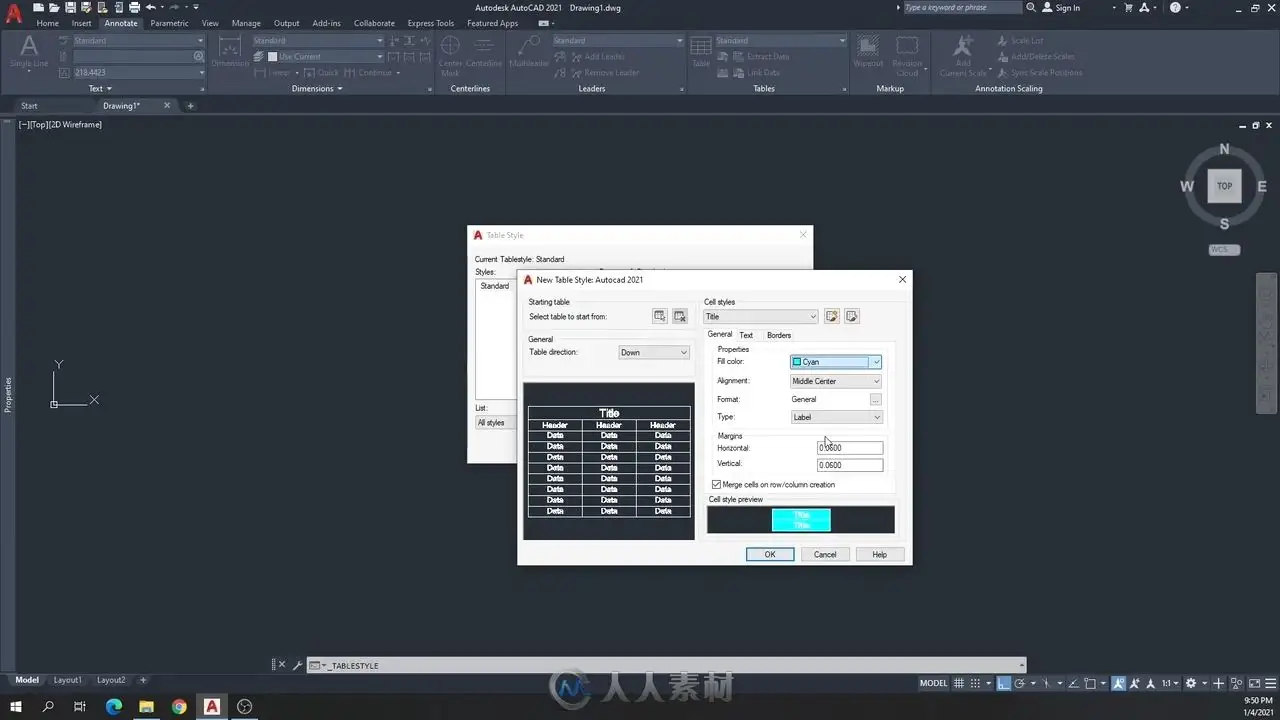Image resolution: width=1280 pixels, height=720 pixels.
Task: Open the Insert ribbon tab
Action: (x=82, y=23)
